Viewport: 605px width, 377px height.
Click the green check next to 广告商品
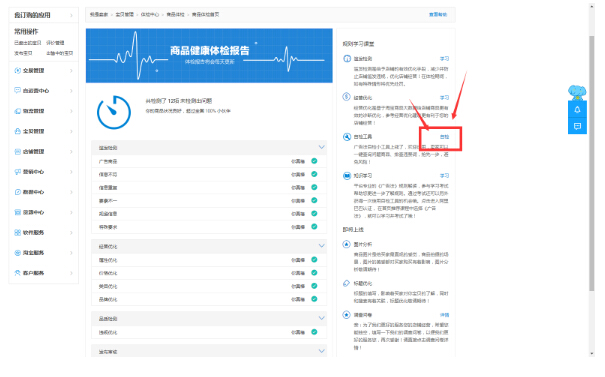tap(314, 161)
